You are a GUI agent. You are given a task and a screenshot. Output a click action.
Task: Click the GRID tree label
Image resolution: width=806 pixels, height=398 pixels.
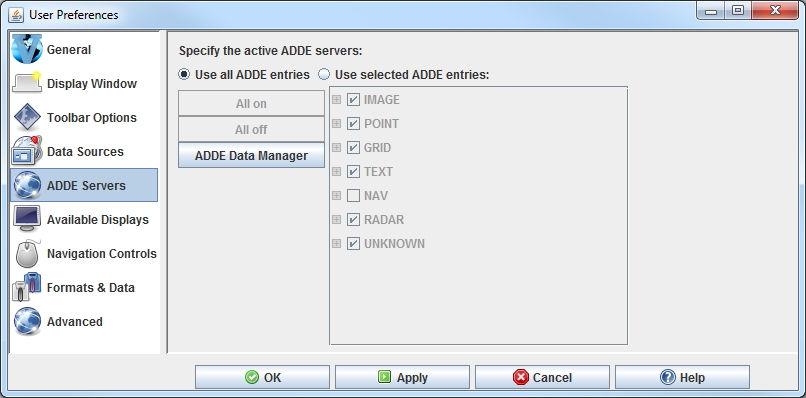click(377, 148)
